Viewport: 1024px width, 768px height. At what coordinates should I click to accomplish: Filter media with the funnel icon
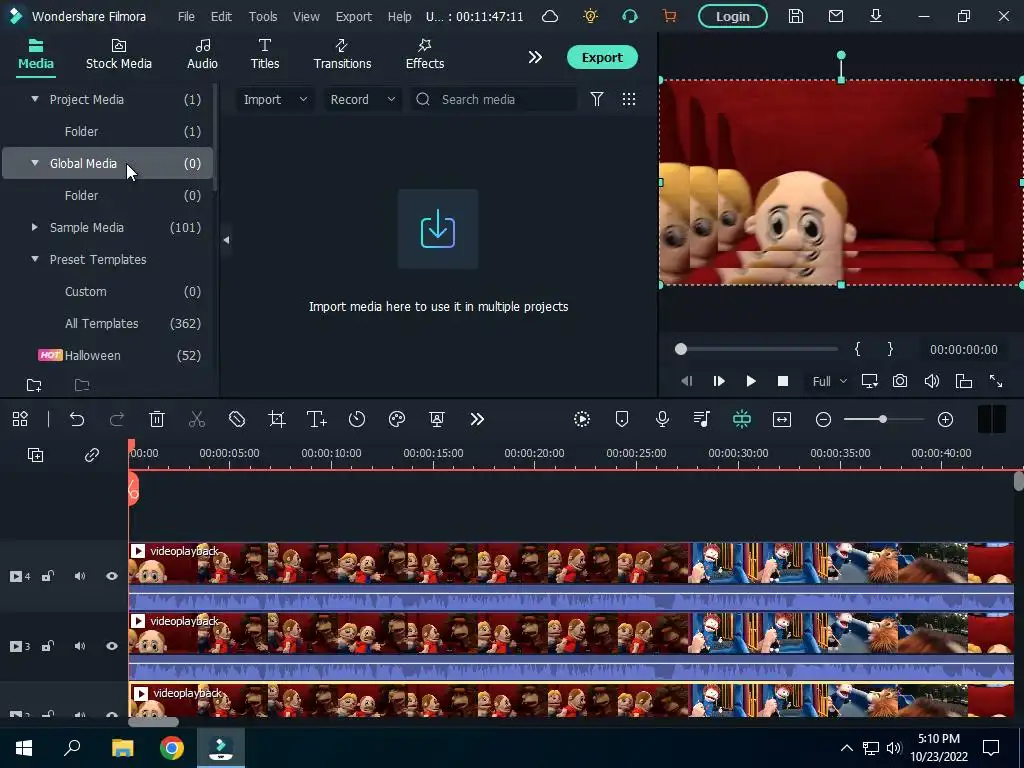(597, 99)
